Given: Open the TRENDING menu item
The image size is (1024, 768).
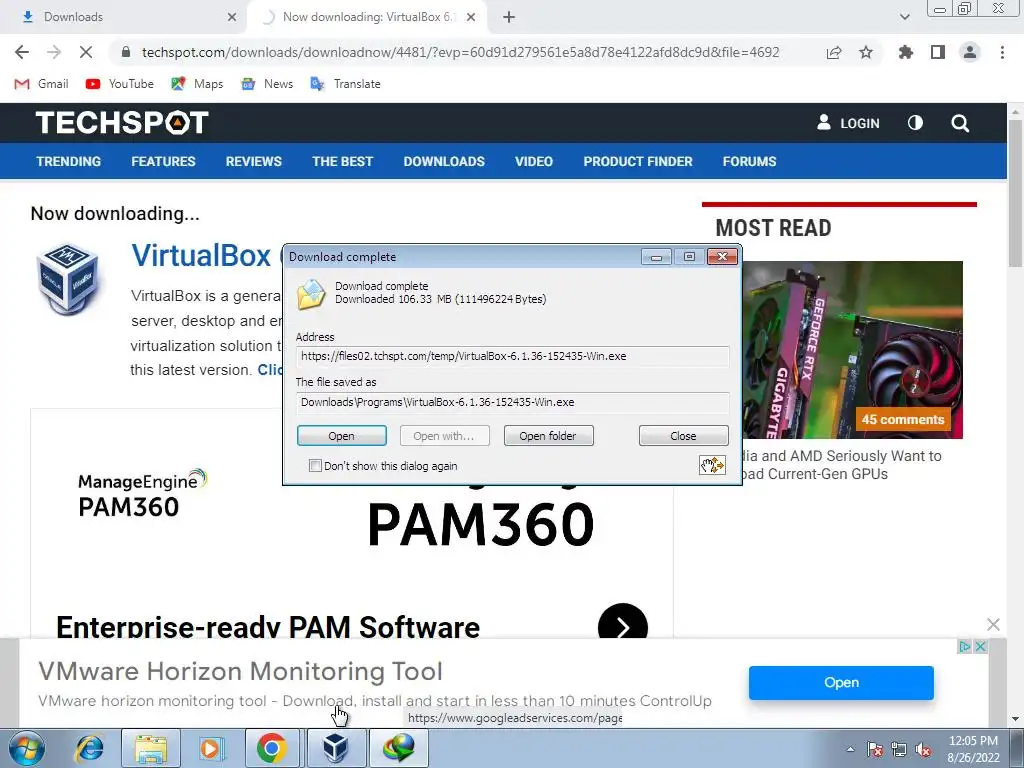Looking at the screenshot, I should [69, 161].
